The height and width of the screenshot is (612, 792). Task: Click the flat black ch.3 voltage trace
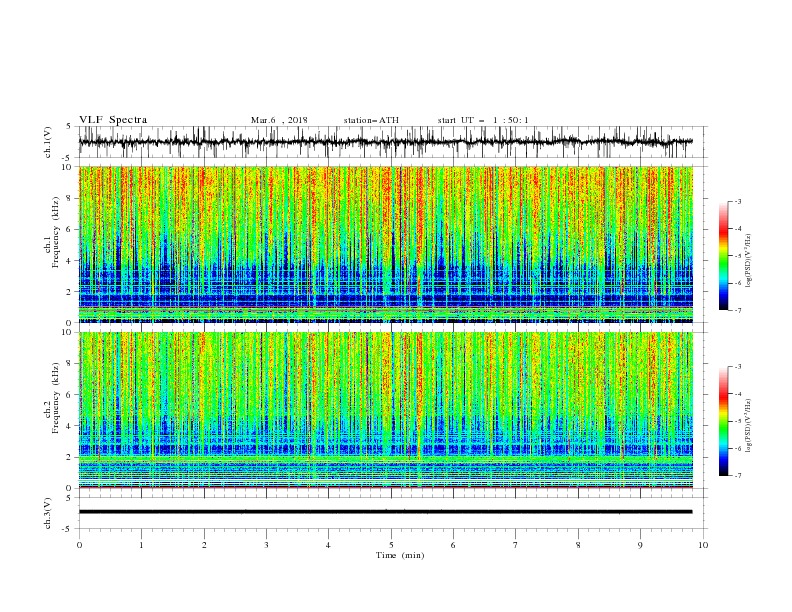[x=385, y=512]
